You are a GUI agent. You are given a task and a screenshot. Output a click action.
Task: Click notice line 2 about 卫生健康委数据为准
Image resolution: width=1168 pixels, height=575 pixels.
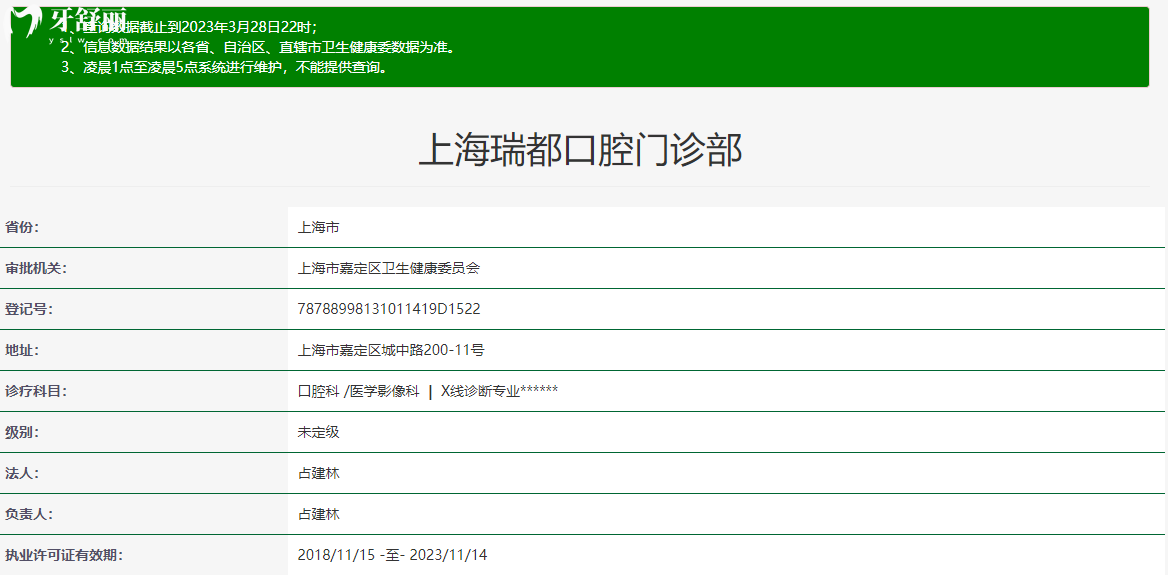click(258, 48)
